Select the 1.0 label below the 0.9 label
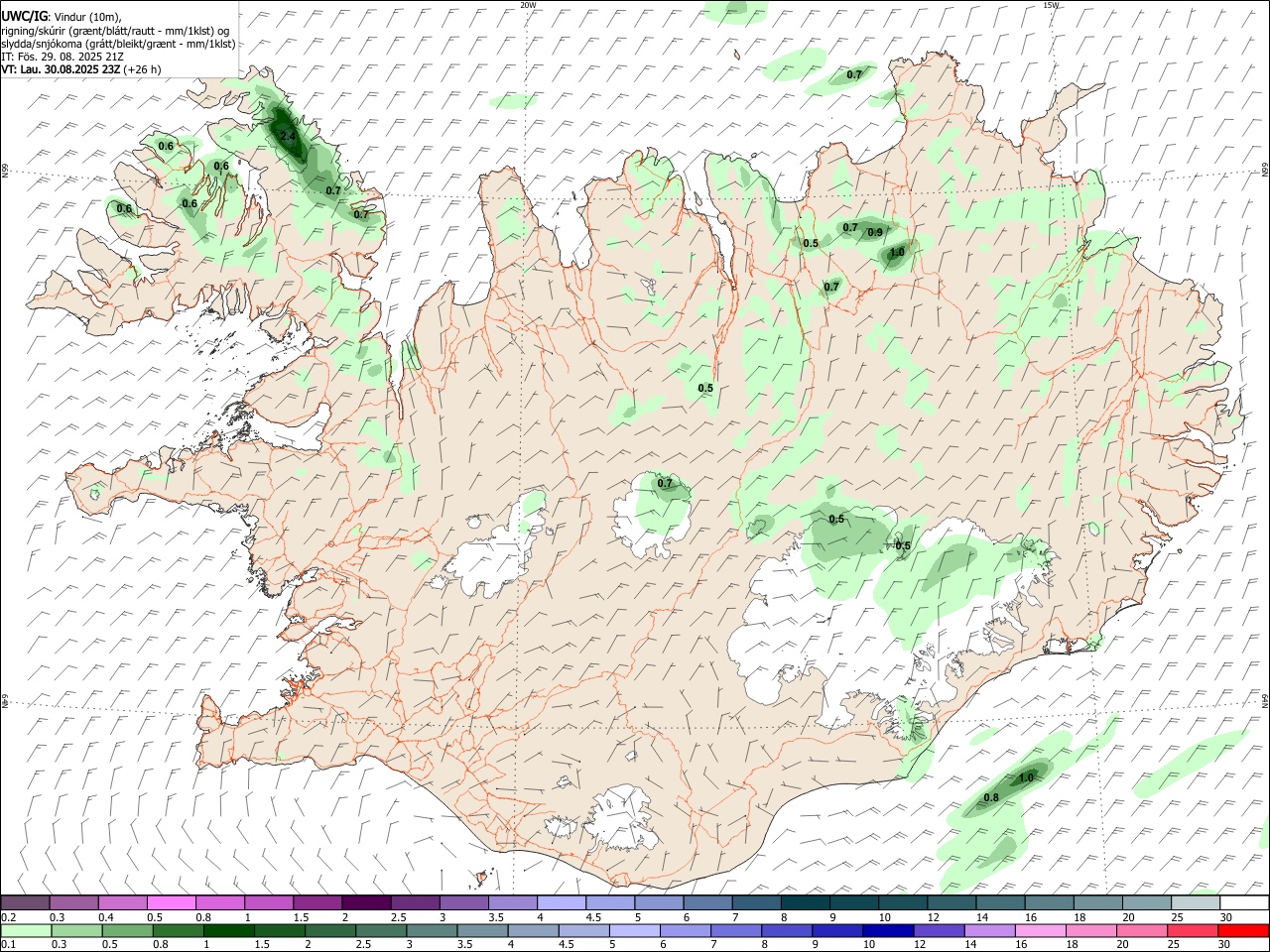1270x952 pixels. 897,253
